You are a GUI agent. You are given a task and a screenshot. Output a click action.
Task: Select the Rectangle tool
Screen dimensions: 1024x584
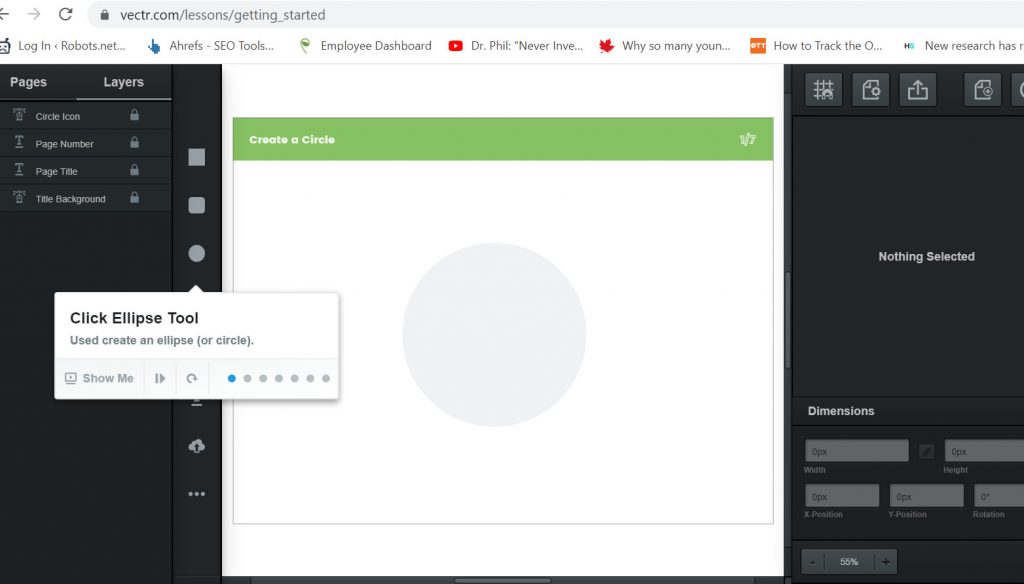coord(196,157)
